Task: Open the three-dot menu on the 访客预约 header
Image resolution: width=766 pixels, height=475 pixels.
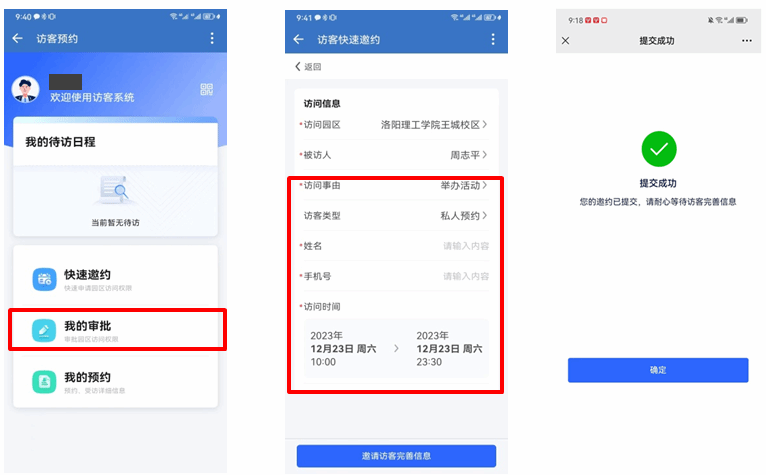Action: 212,38
